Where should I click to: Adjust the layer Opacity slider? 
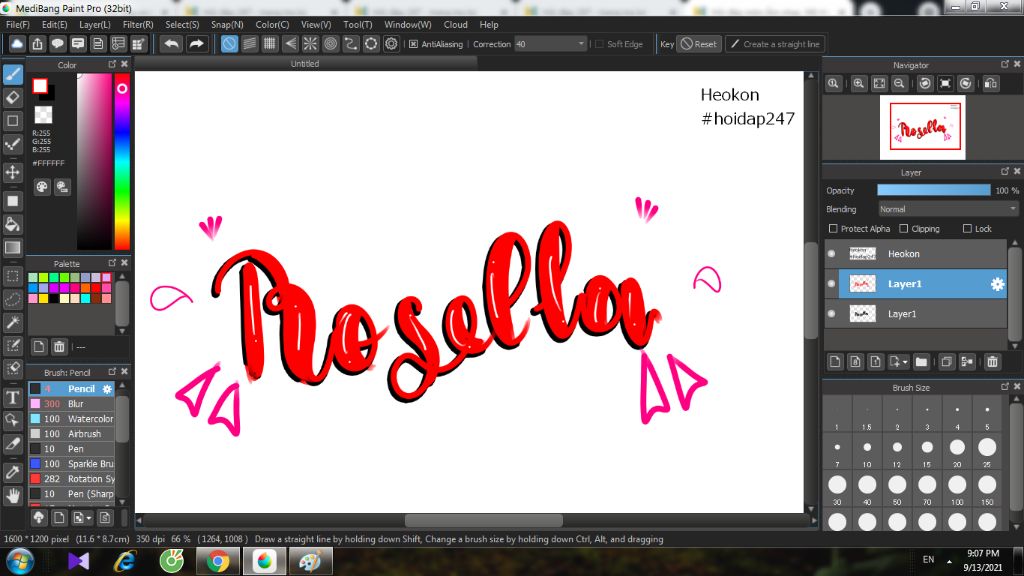934,190
